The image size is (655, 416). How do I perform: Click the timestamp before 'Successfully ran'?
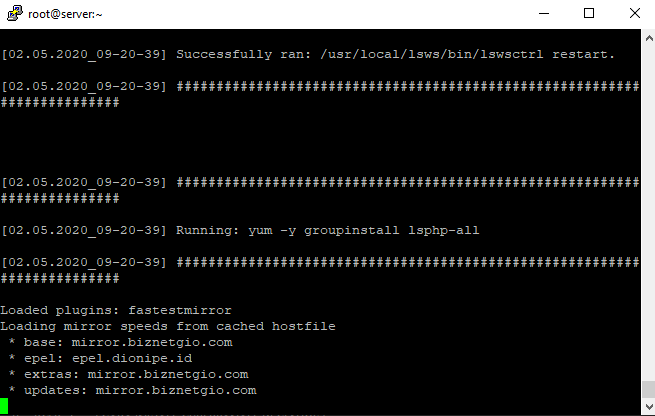[84, 54]
